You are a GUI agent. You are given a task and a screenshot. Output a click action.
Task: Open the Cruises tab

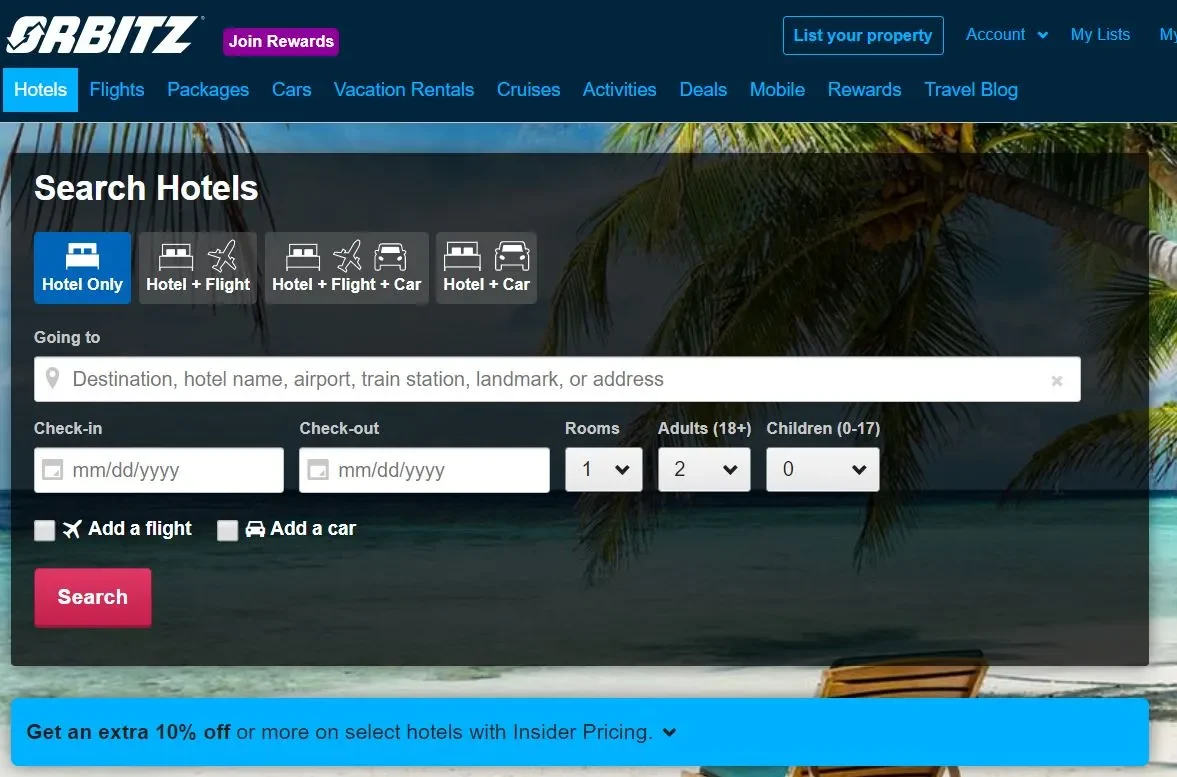pos(528,89)
